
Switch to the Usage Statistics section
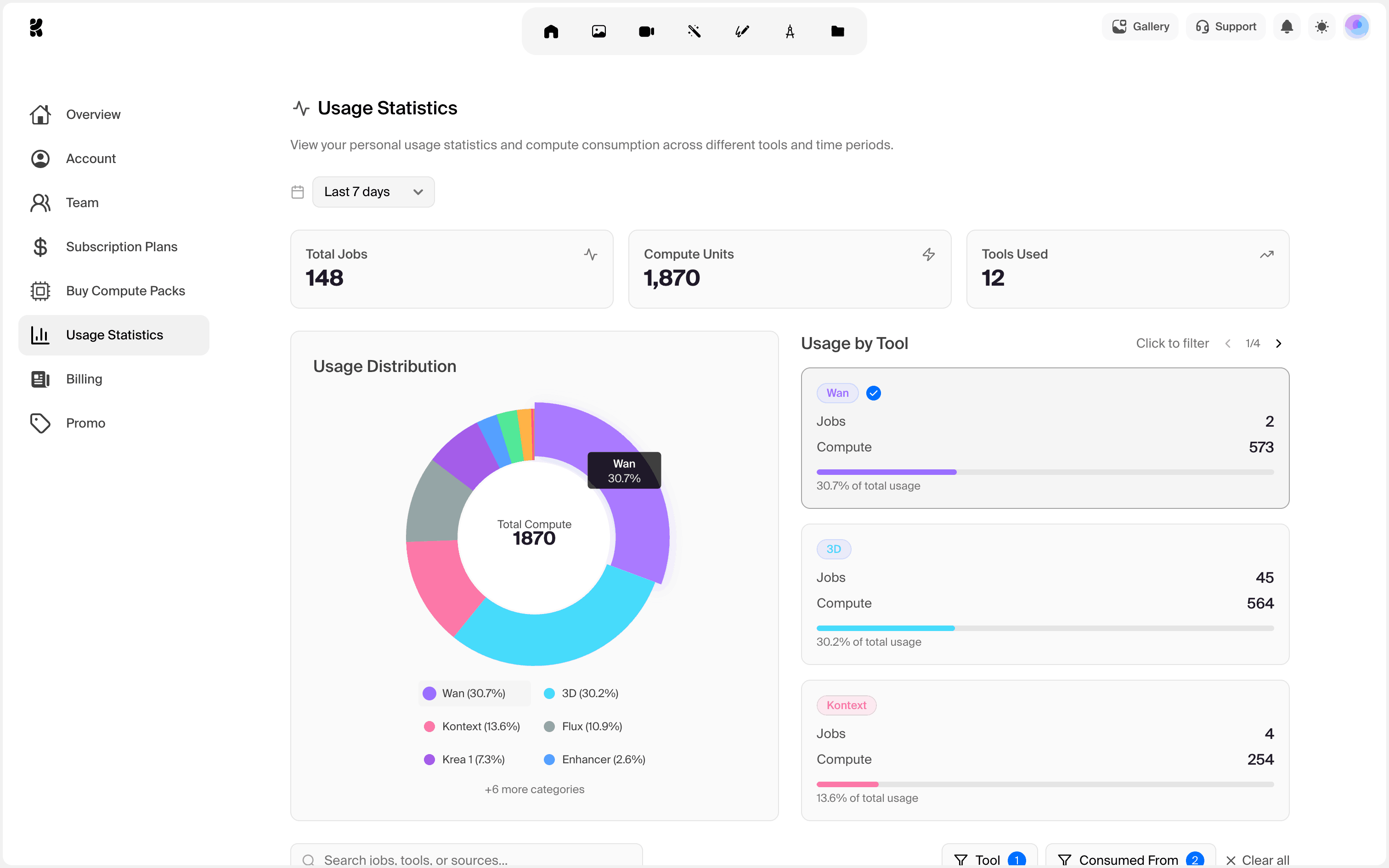coord(113,335)
